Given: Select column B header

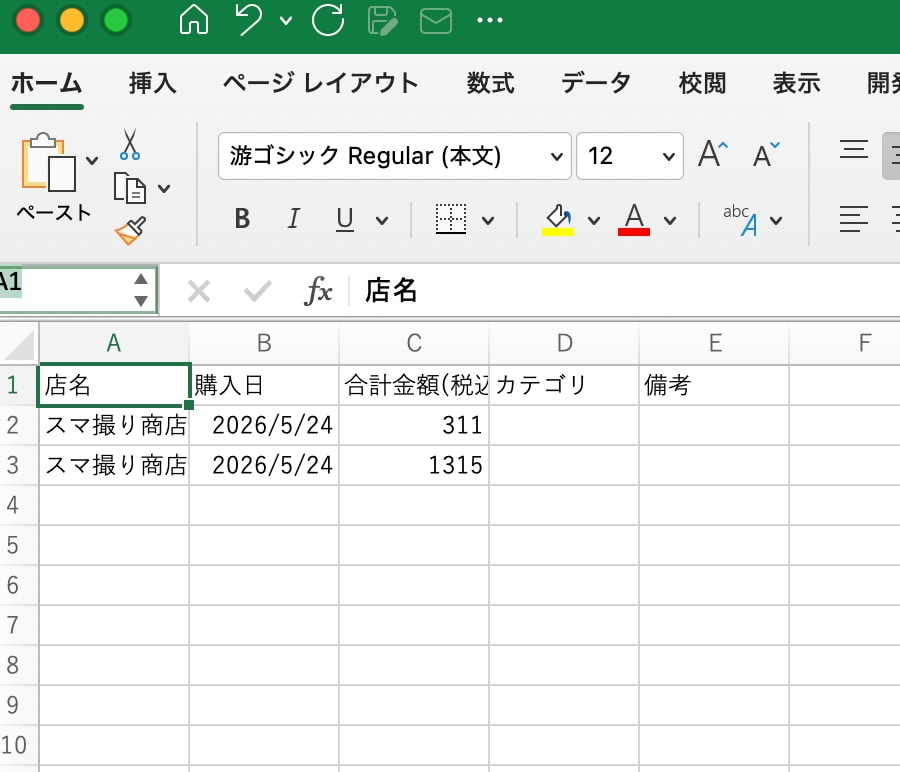Looking at the screenshot, I should click(x=264, y=343).
